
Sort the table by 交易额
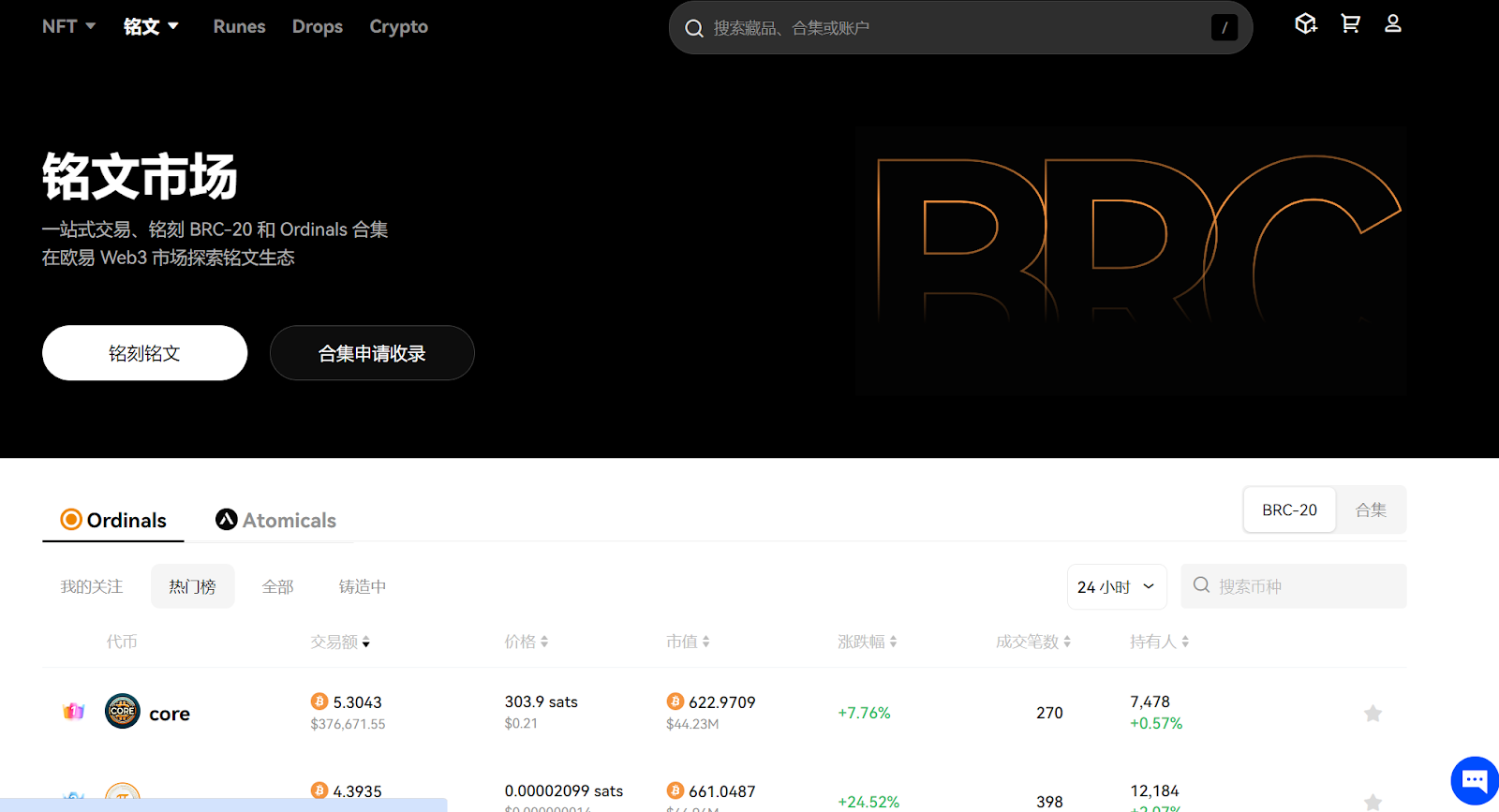point(340,642)
